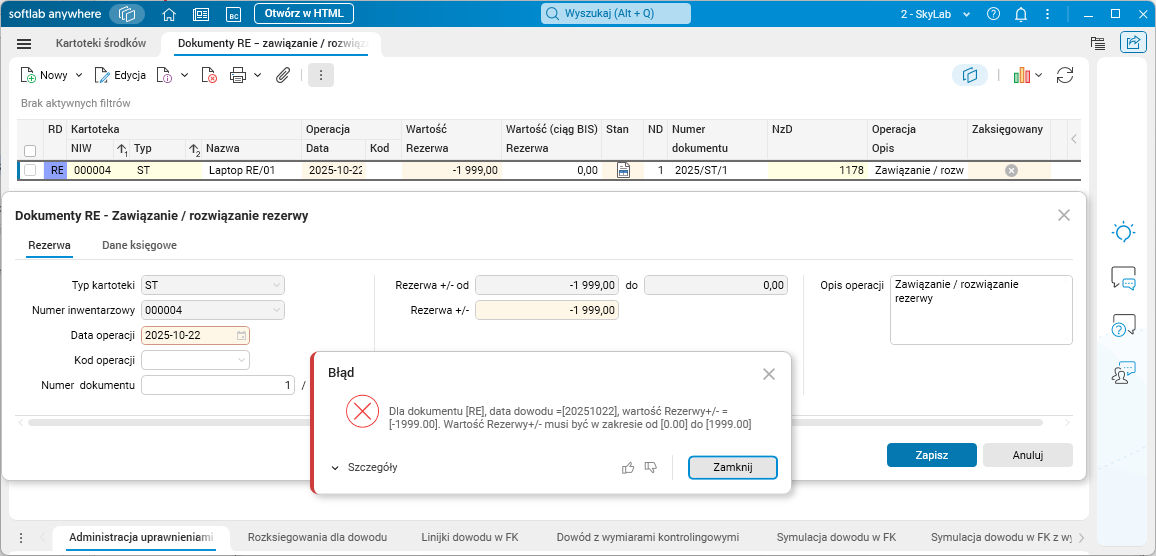The height and width of the screenshot is (556, 1156).
Task: Expand the print options dropdown arrow
Action: coord(257,74)
